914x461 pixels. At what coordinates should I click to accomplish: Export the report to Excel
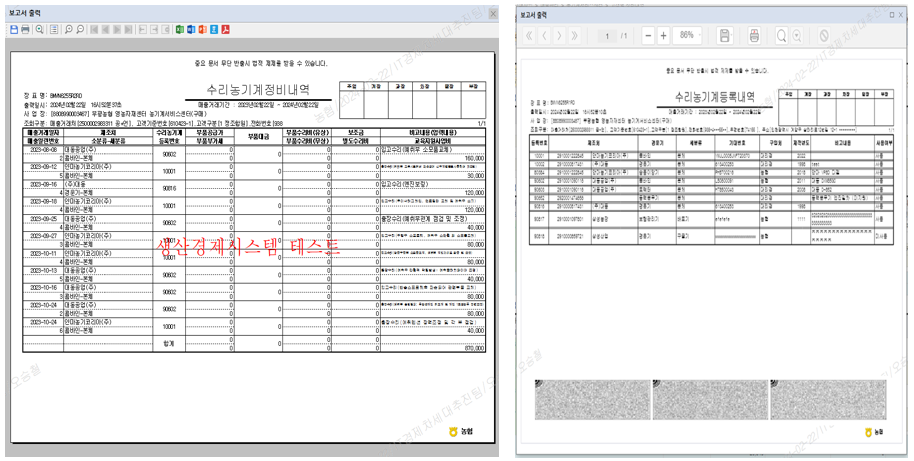pos(180,29)
